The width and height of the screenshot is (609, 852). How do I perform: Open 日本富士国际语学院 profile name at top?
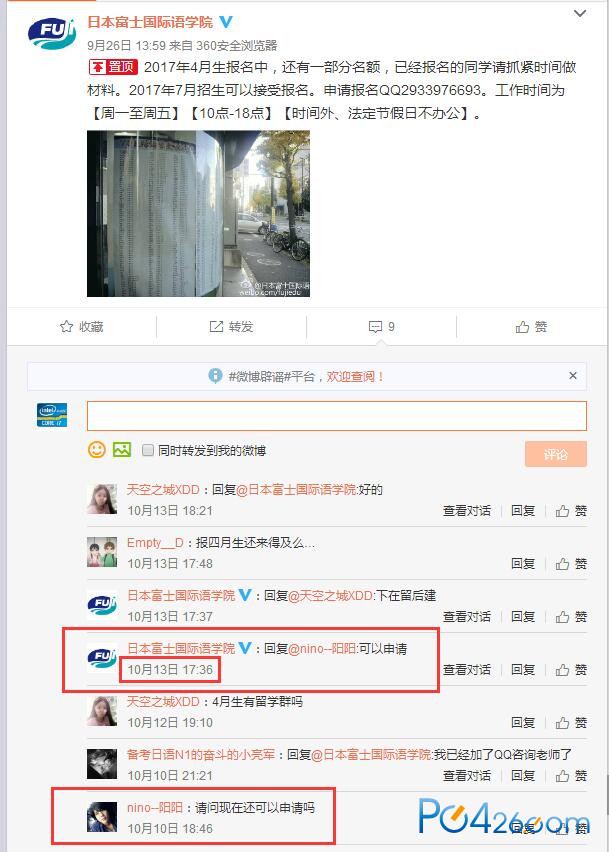150,22
